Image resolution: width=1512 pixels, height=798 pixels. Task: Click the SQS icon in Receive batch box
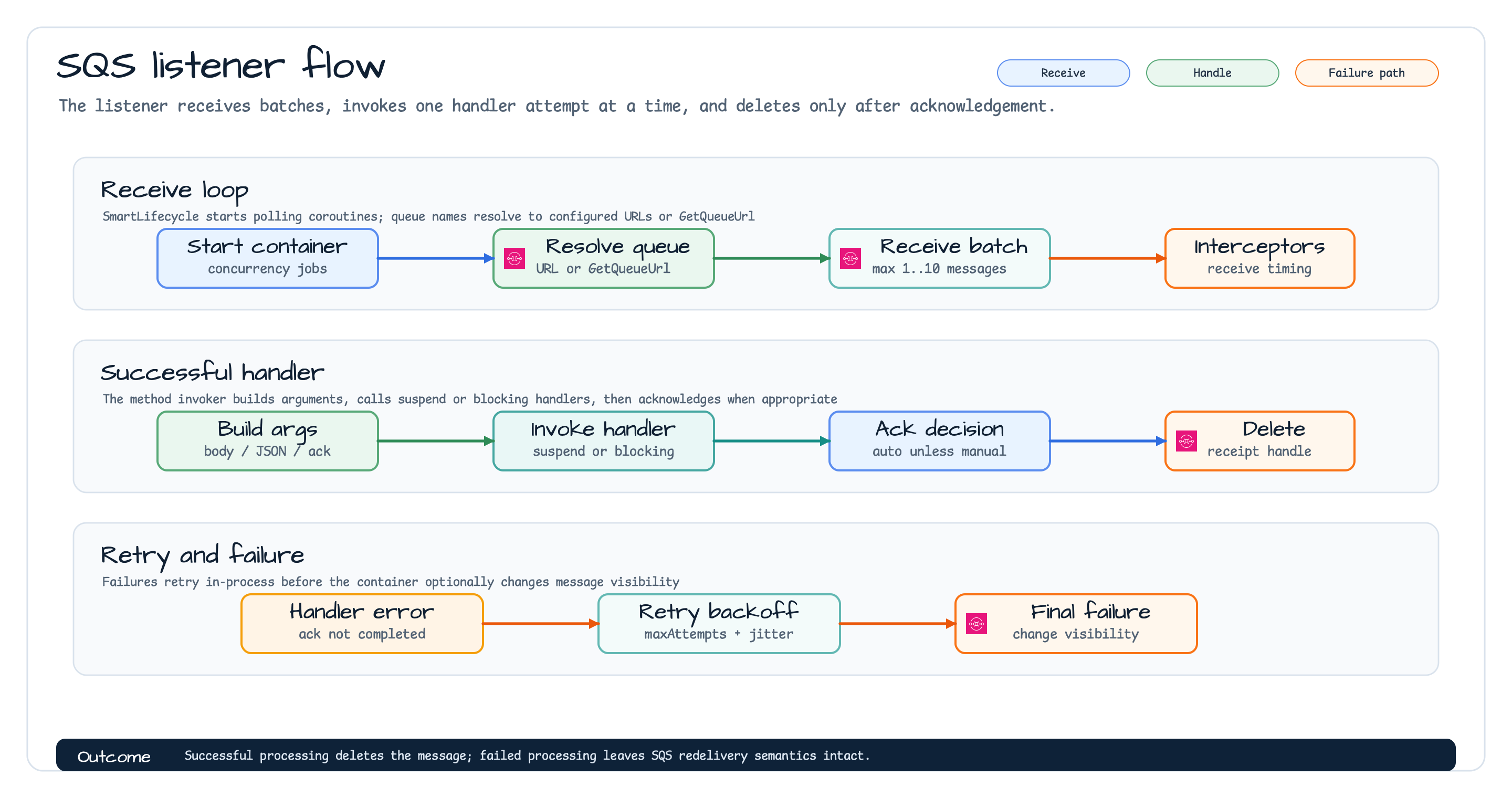pyautogui.click(x=850, y=258)
